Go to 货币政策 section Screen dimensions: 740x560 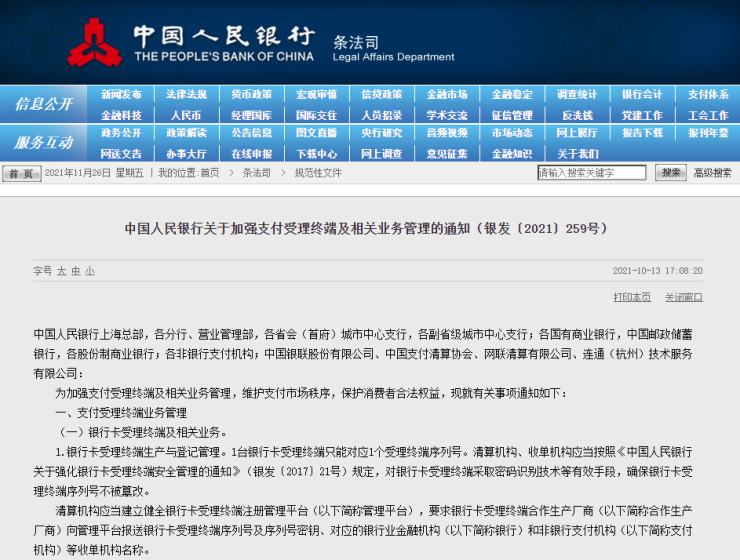(252, 94)
